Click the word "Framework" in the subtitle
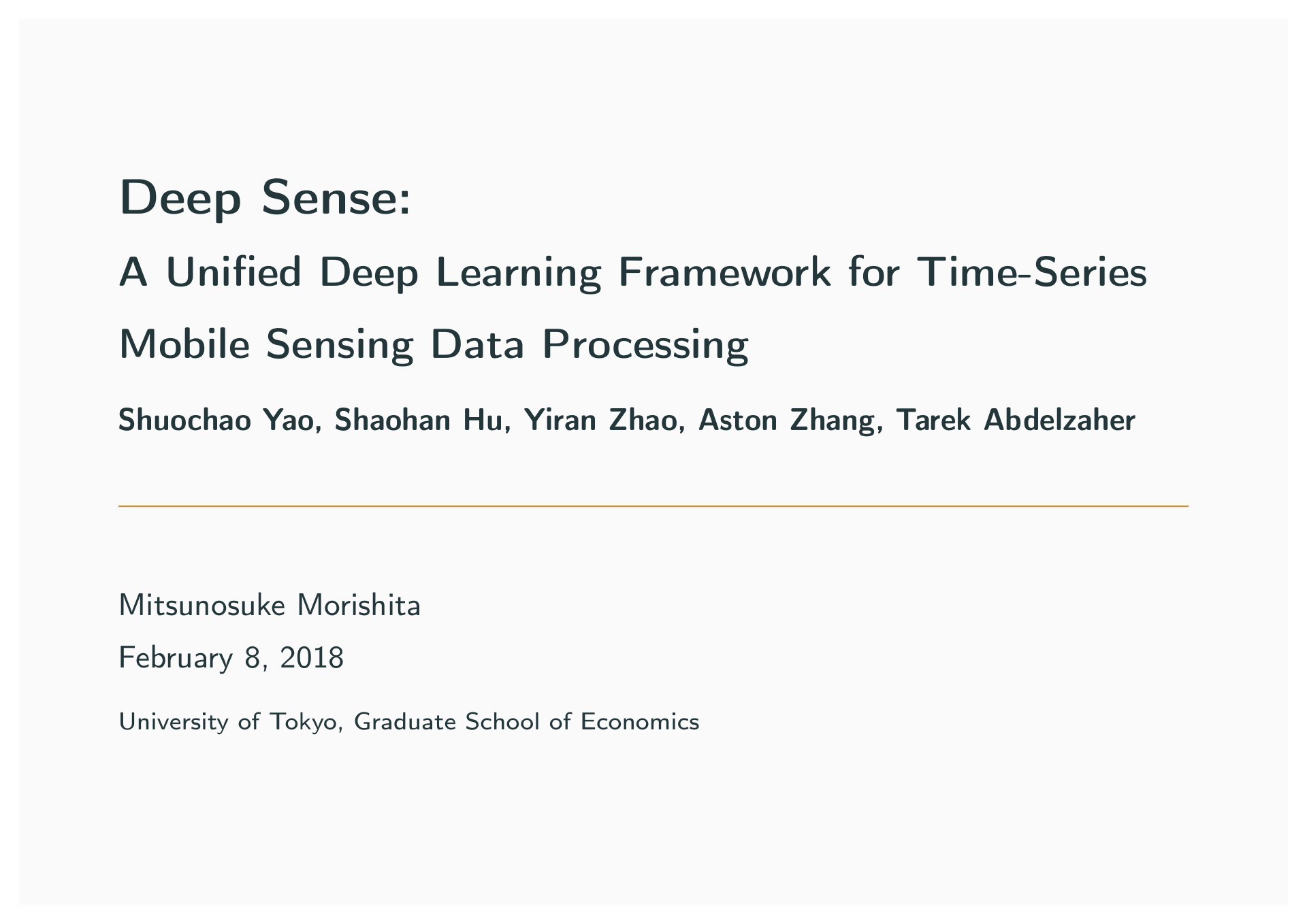 click(x=724, y=273)
